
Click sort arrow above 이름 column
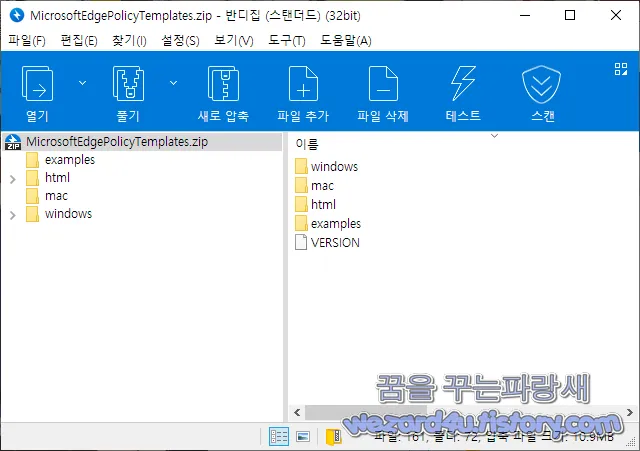[x=494, y=136]
